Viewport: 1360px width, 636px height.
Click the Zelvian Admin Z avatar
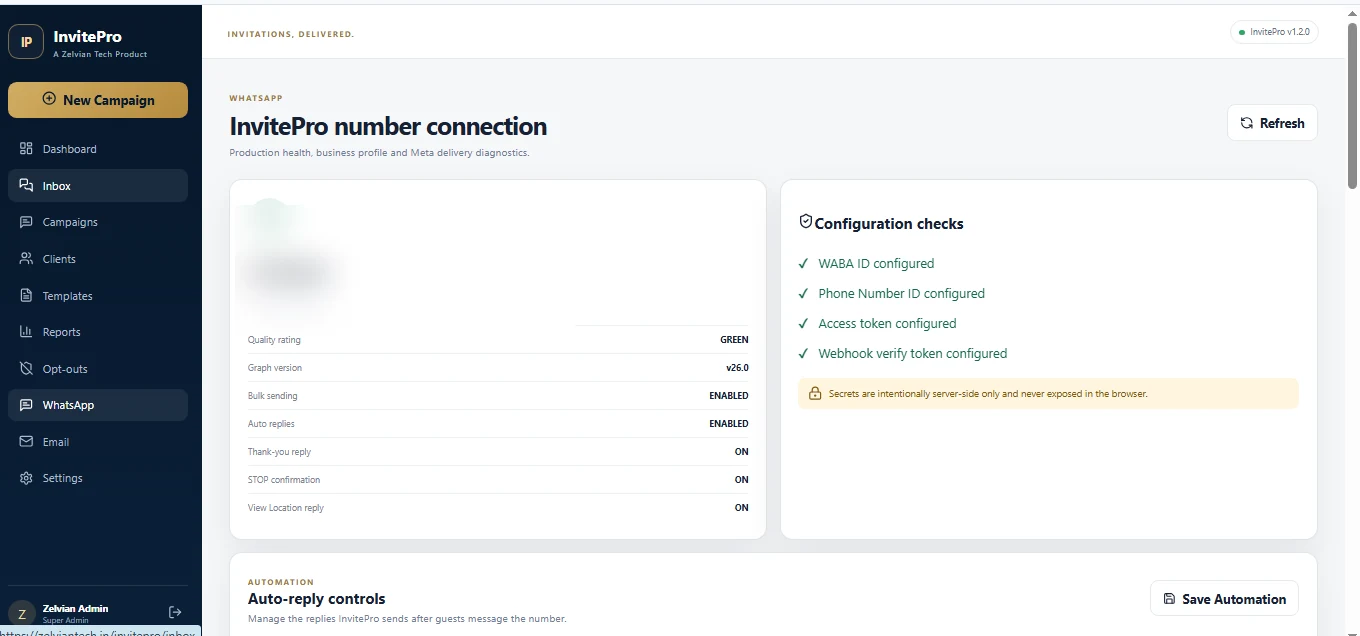point(21,613)
